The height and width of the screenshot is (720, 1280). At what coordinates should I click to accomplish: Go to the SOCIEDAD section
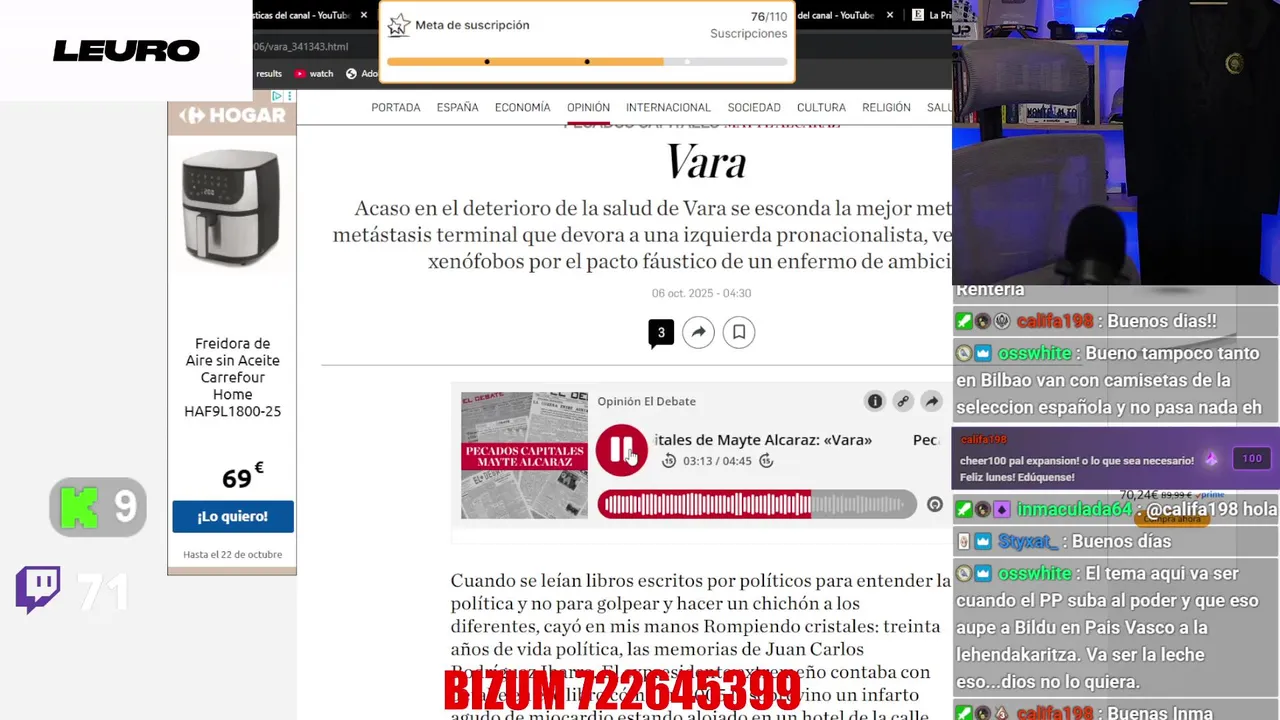pos(754,107)
